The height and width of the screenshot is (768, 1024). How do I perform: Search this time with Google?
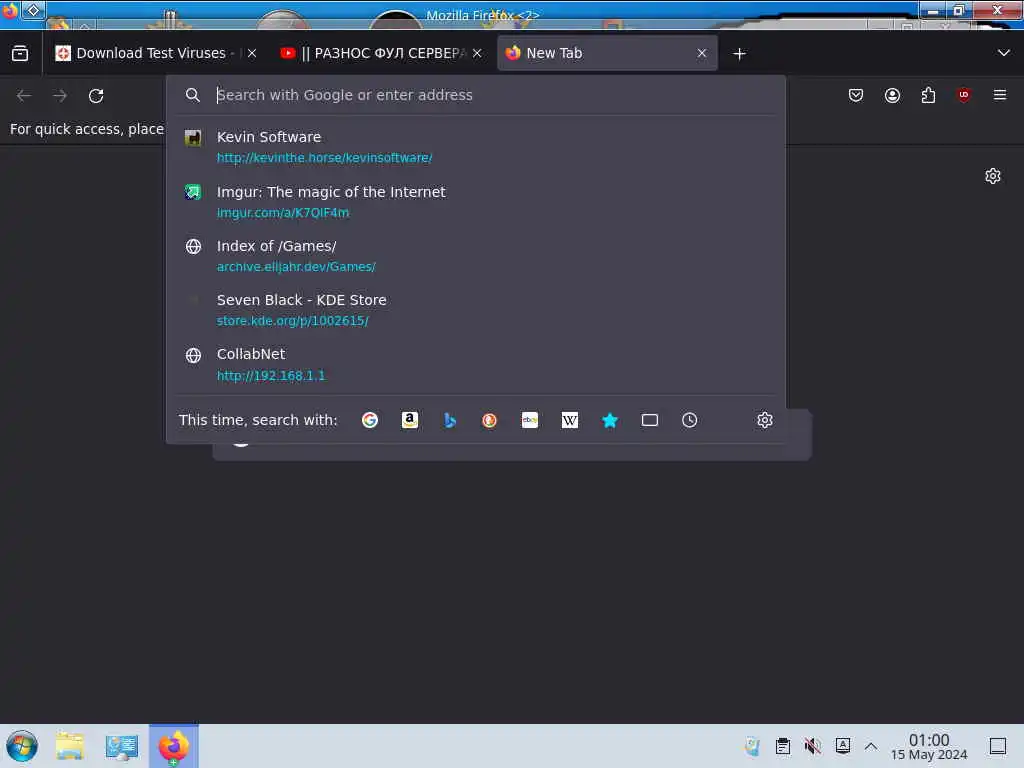coord(370,420)
